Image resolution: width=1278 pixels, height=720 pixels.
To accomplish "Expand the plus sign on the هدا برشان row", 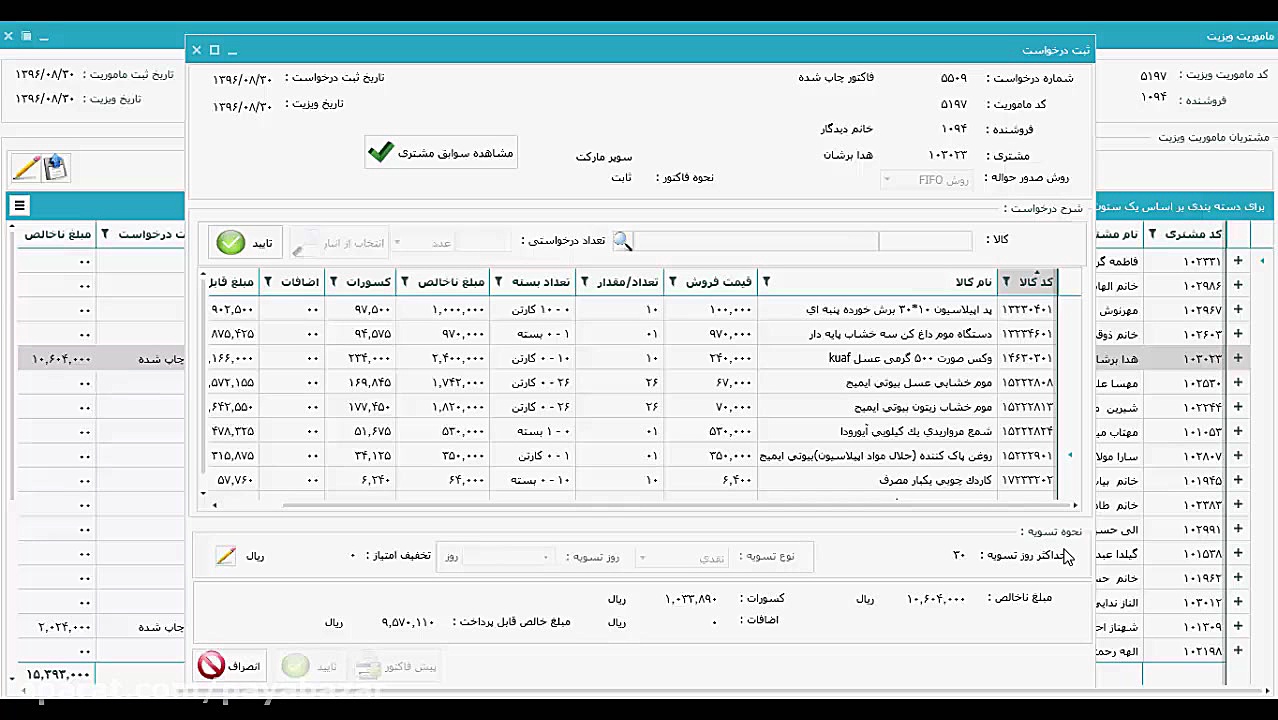I will coord(1238,357).
